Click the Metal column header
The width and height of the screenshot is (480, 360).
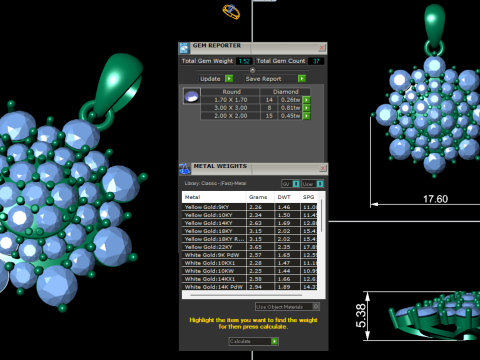click(214, 197)
